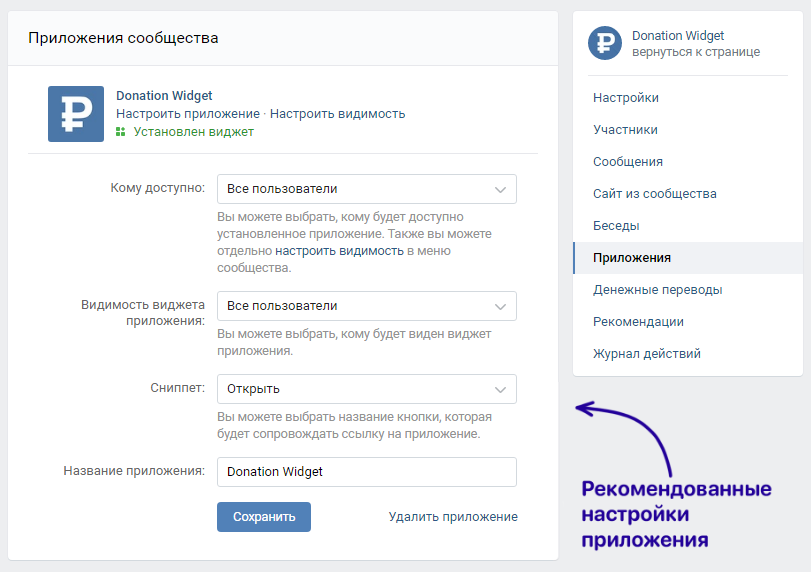Open the 'Видимость виджета приложения' dropdown
The height and width of the screenshot is (572, 811).
[x=367, y=306]
